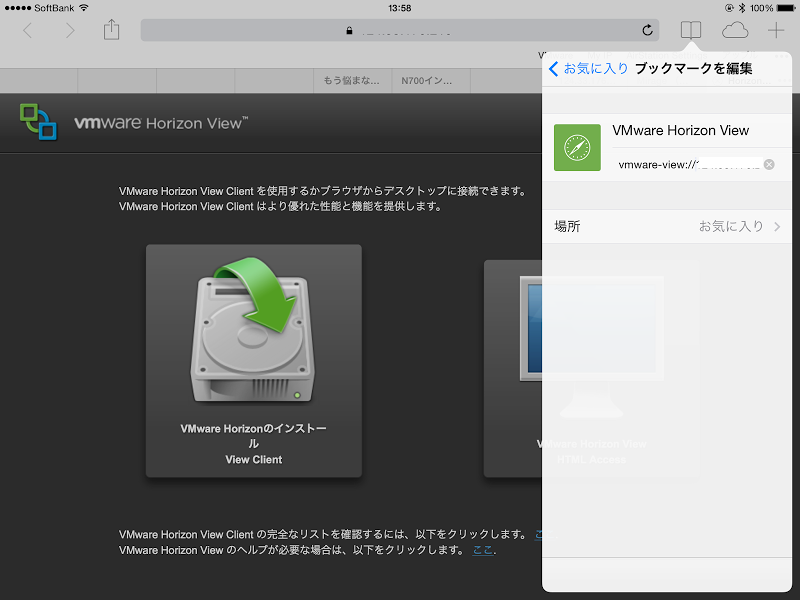Follow the ここ link for help

point(483,550)
